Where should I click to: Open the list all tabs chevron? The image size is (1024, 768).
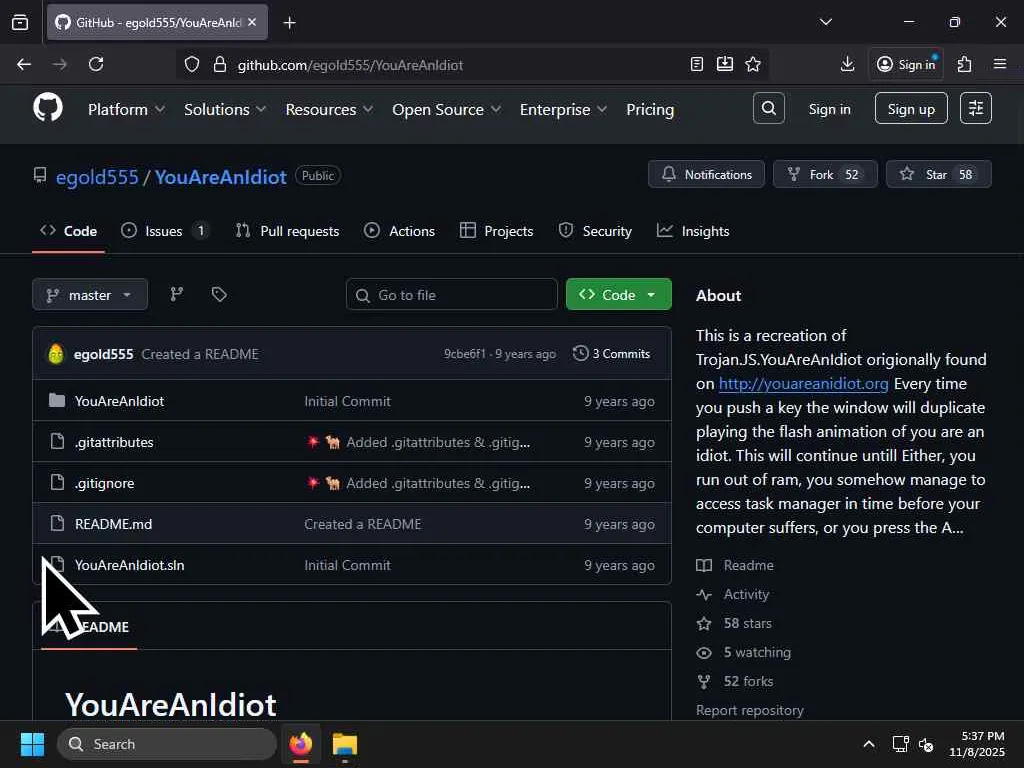point(826,22)
